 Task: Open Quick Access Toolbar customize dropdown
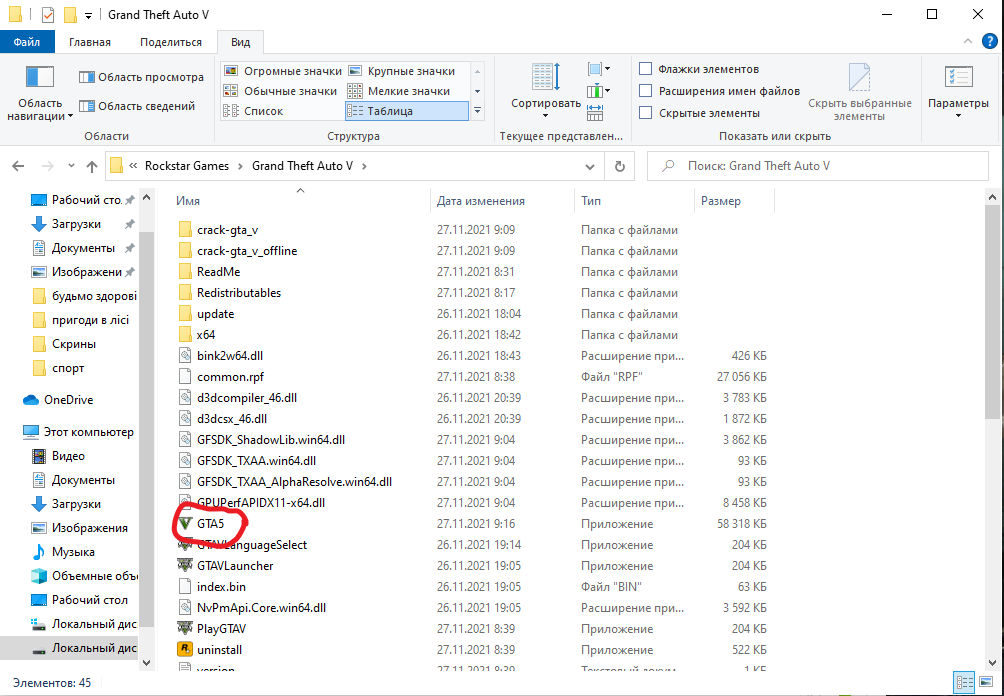click(x=88, y=15)
